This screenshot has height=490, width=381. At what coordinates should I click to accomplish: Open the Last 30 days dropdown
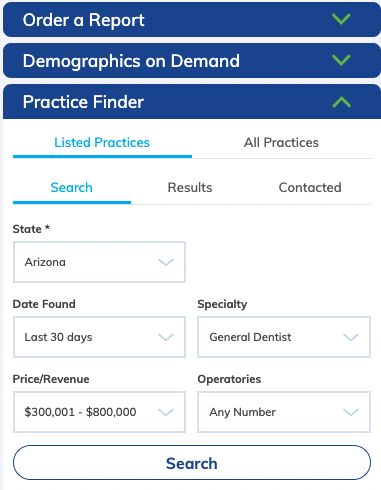click(x=99, y=337)
